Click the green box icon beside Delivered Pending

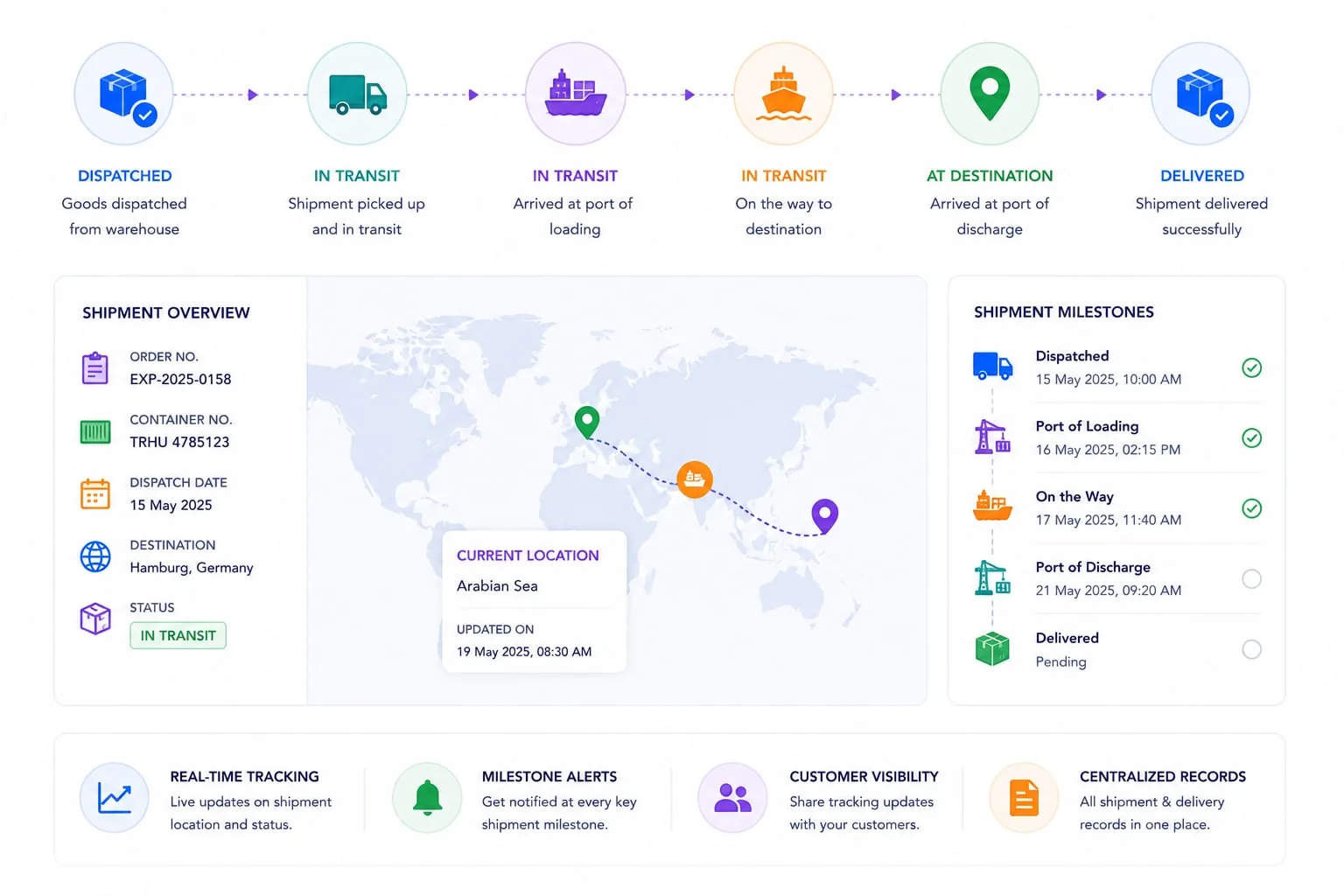pos(992,648)
